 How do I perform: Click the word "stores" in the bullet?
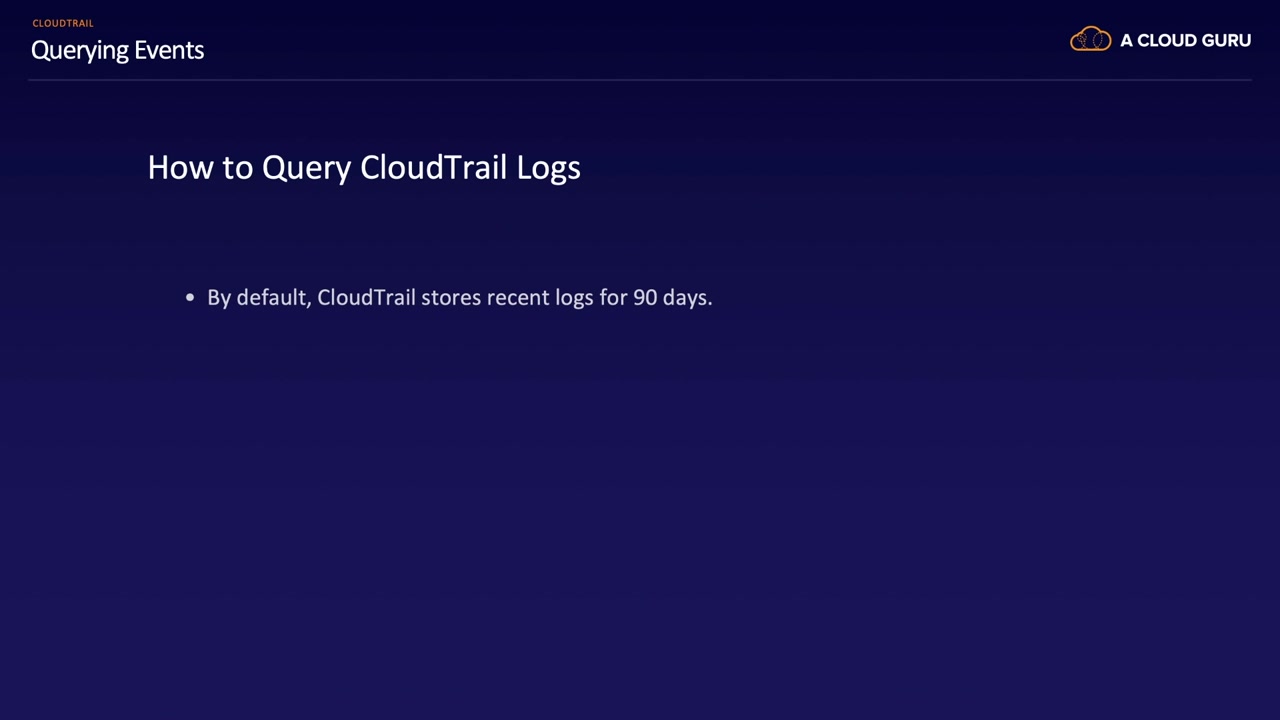(451, 298)
